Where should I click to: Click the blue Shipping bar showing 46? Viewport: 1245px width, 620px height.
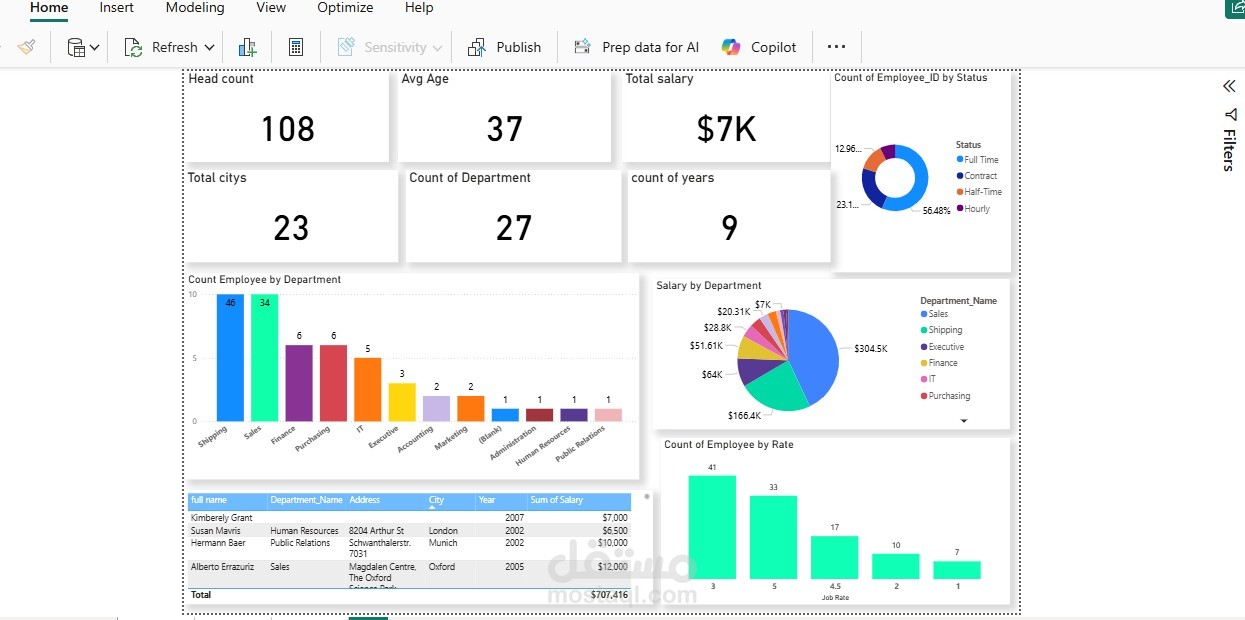tap(230, 358)
